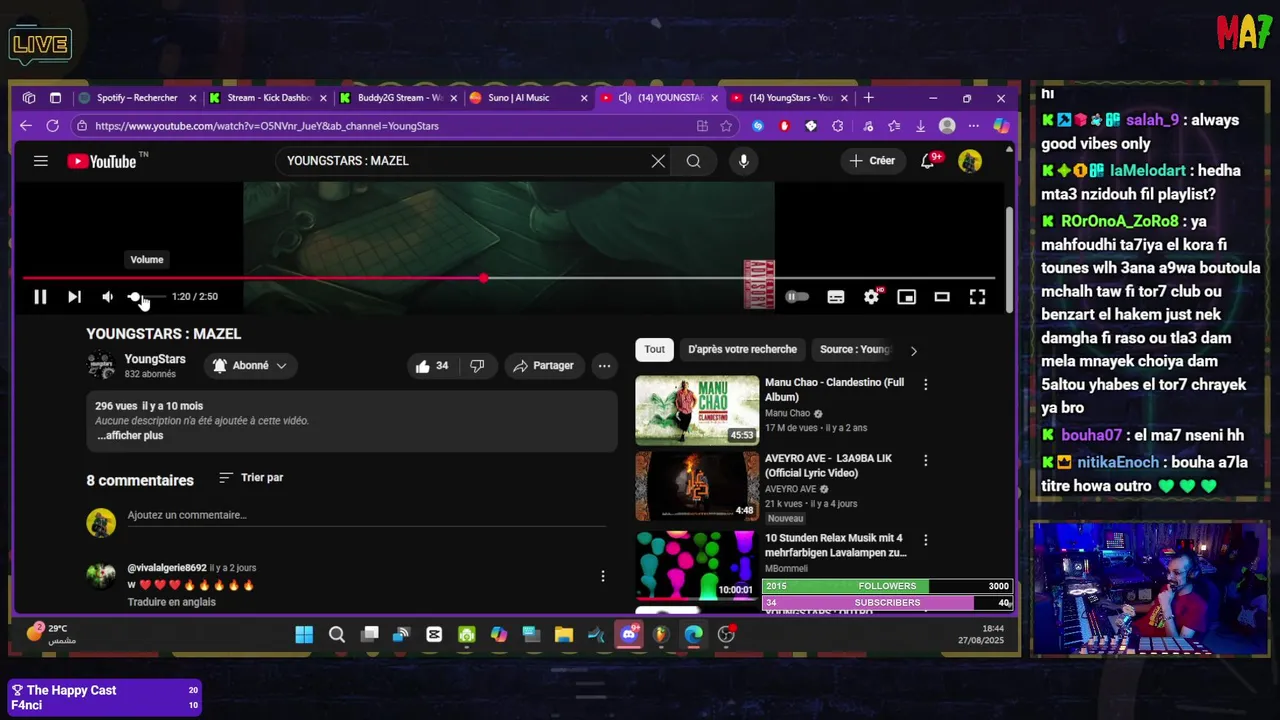Open YouTube hamburger guide menu

[41, 161]
